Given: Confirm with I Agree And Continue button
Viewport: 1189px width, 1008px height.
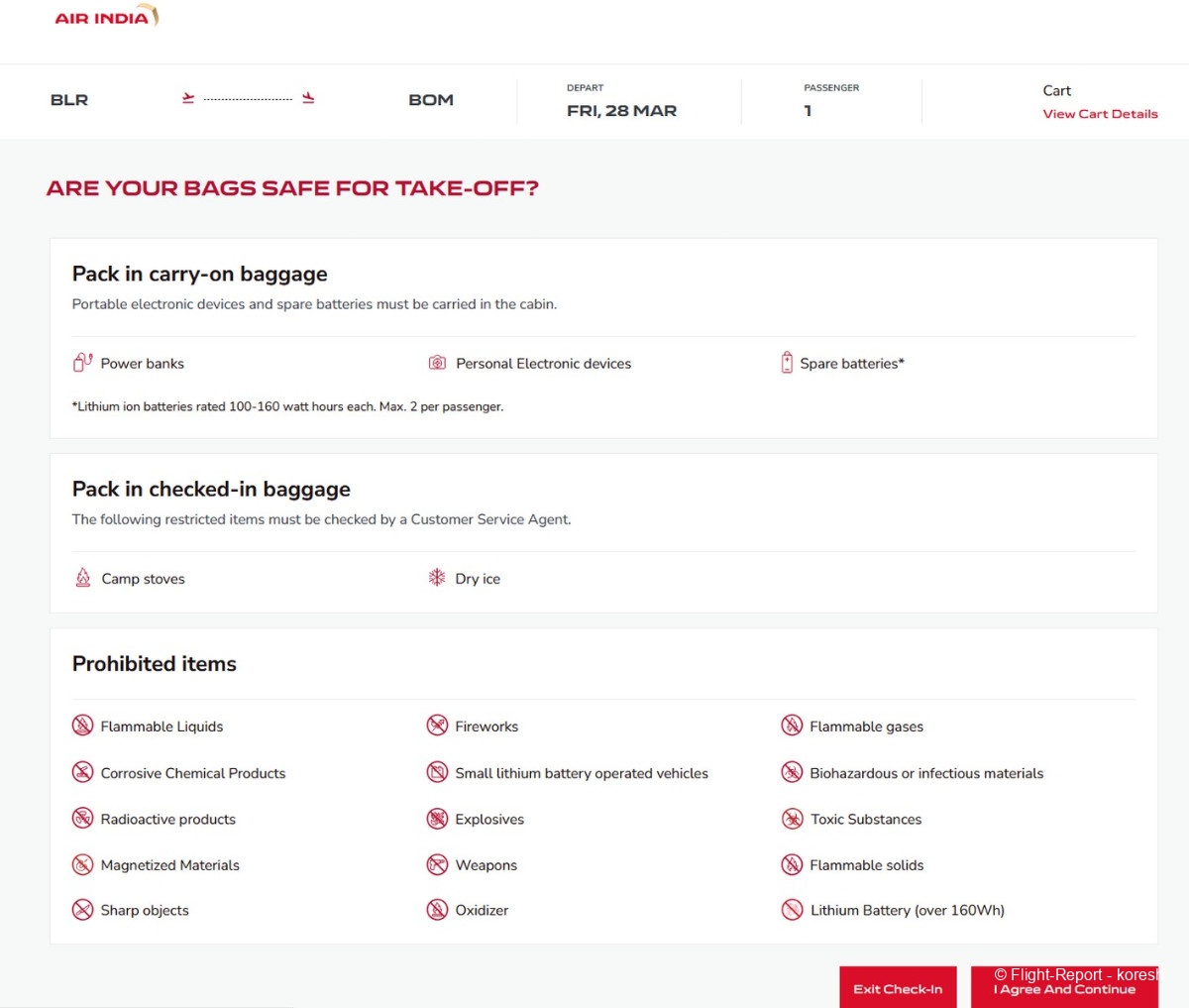Looking at the screenshot, I should pyautogui.click(x=1064, y=987).
